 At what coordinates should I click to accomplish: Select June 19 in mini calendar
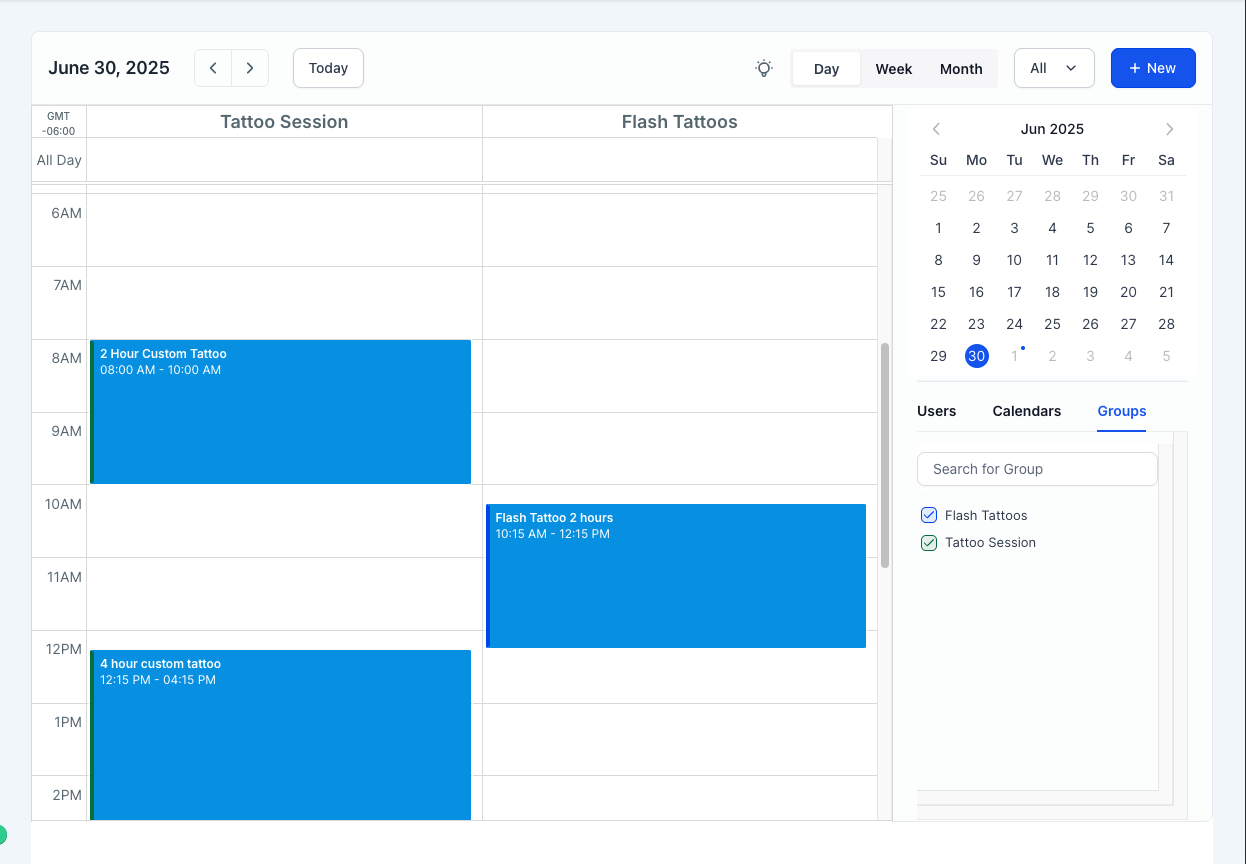pyautogui.click(x=1090, y=292)
